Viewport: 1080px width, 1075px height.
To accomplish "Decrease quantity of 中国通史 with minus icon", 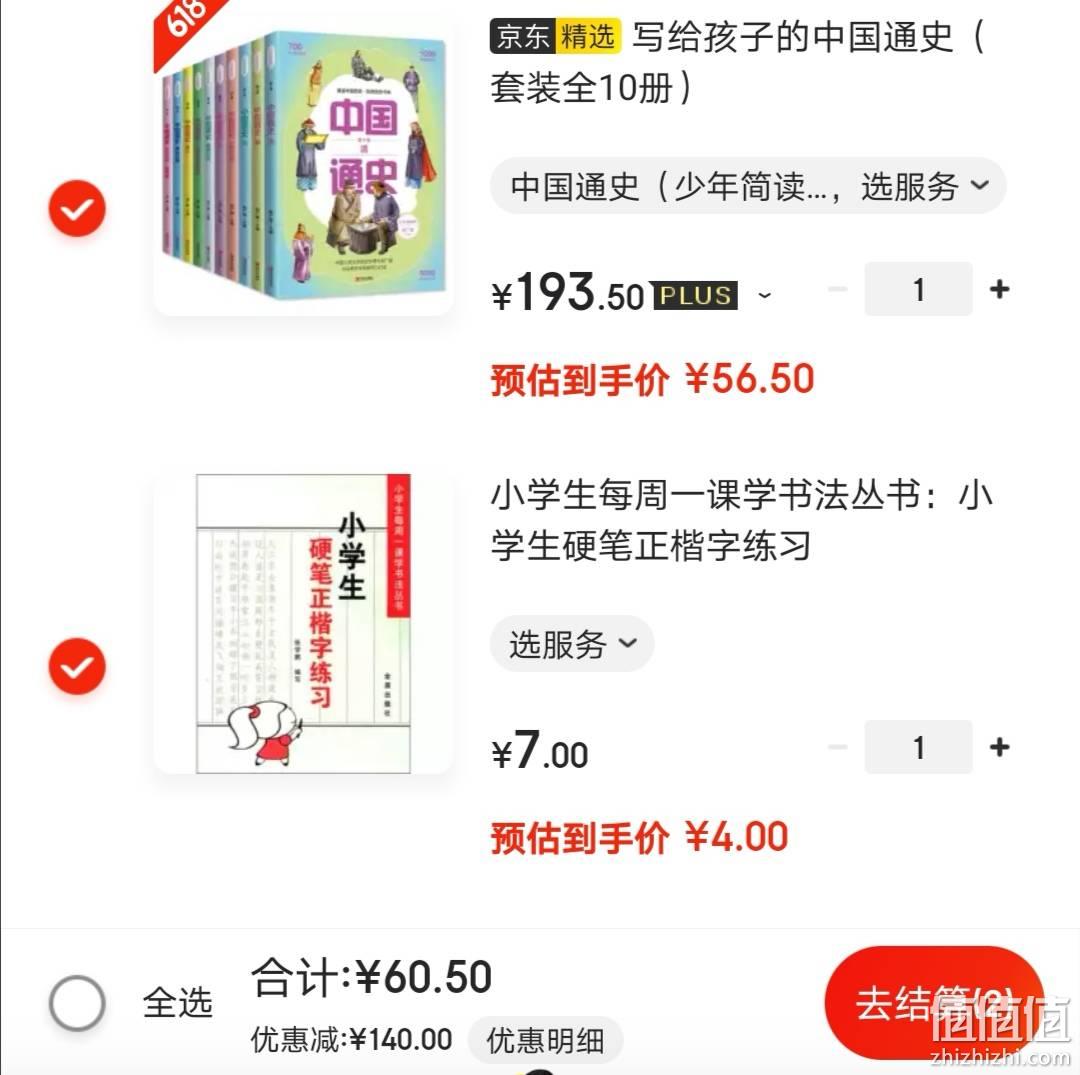I will tap(838, 289).
